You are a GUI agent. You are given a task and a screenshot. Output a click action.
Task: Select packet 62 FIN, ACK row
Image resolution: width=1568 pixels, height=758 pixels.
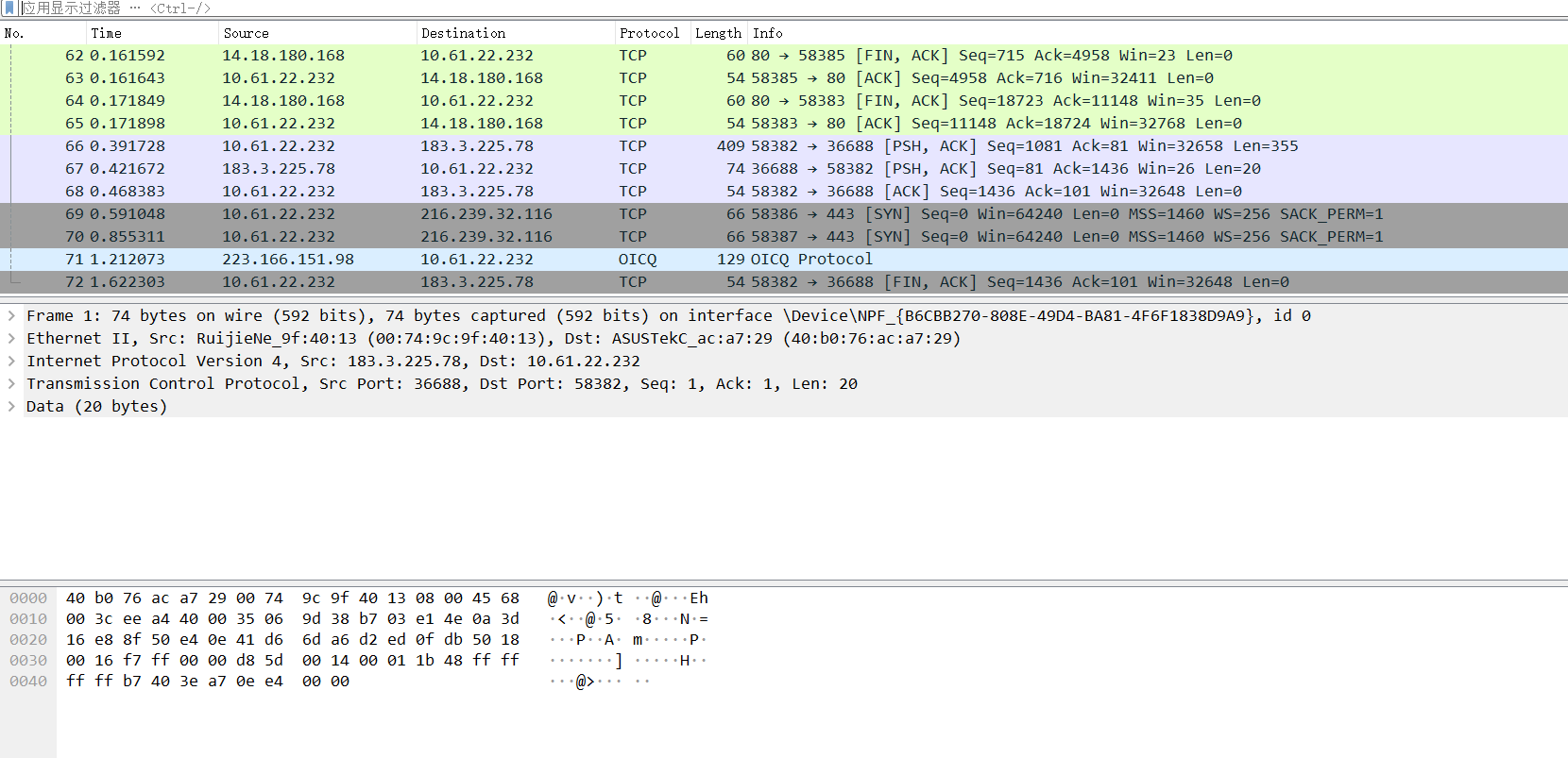784,56
